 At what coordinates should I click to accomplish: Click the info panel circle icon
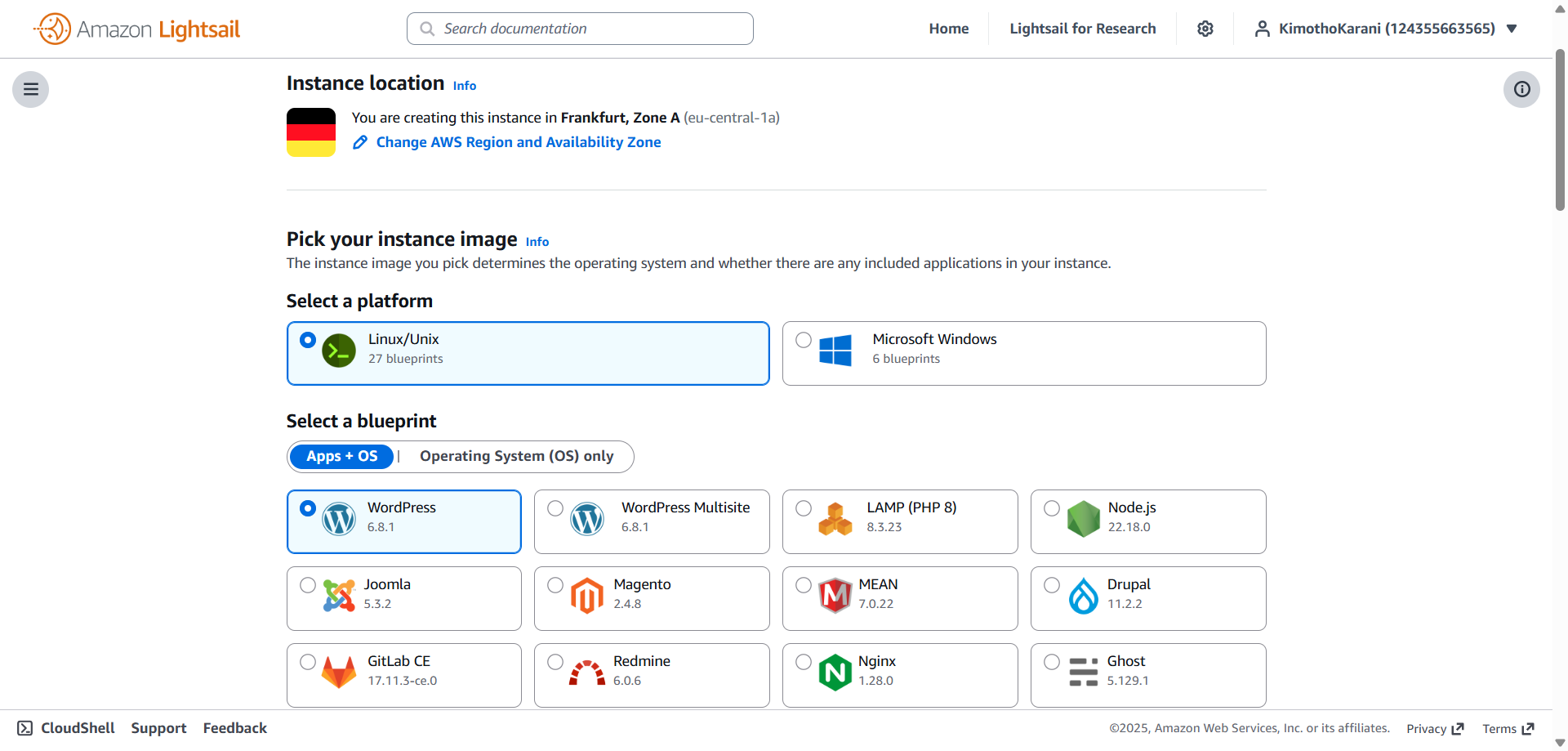1521,89
